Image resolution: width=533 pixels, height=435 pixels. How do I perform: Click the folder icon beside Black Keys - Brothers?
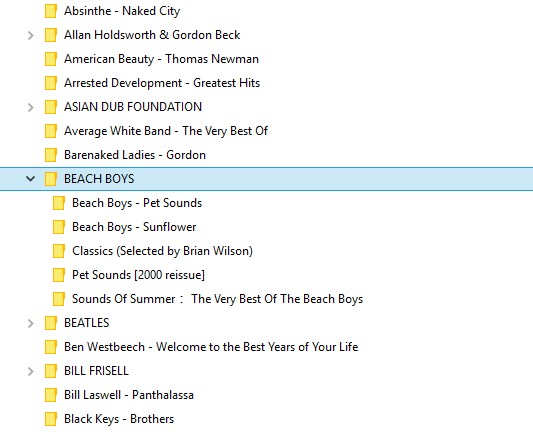51,419
